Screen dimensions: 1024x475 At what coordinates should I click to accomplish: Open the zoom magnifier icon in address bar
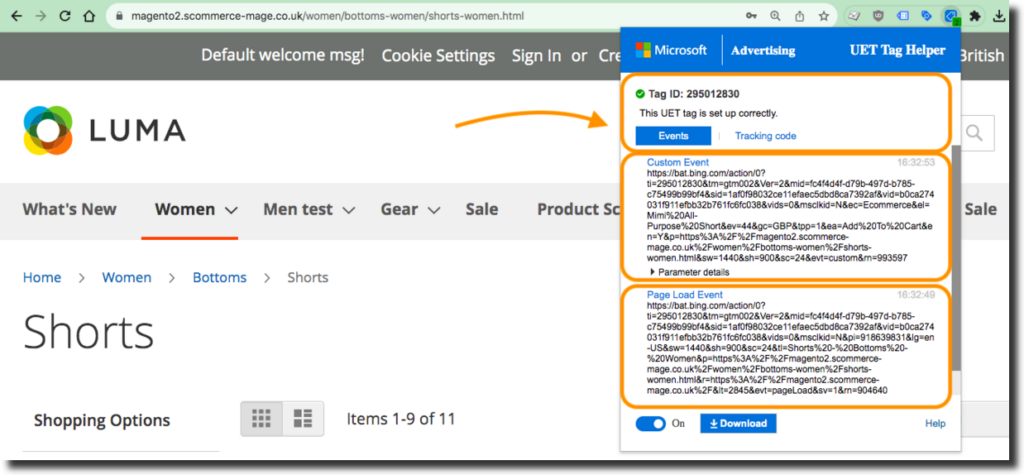[775, 16]
